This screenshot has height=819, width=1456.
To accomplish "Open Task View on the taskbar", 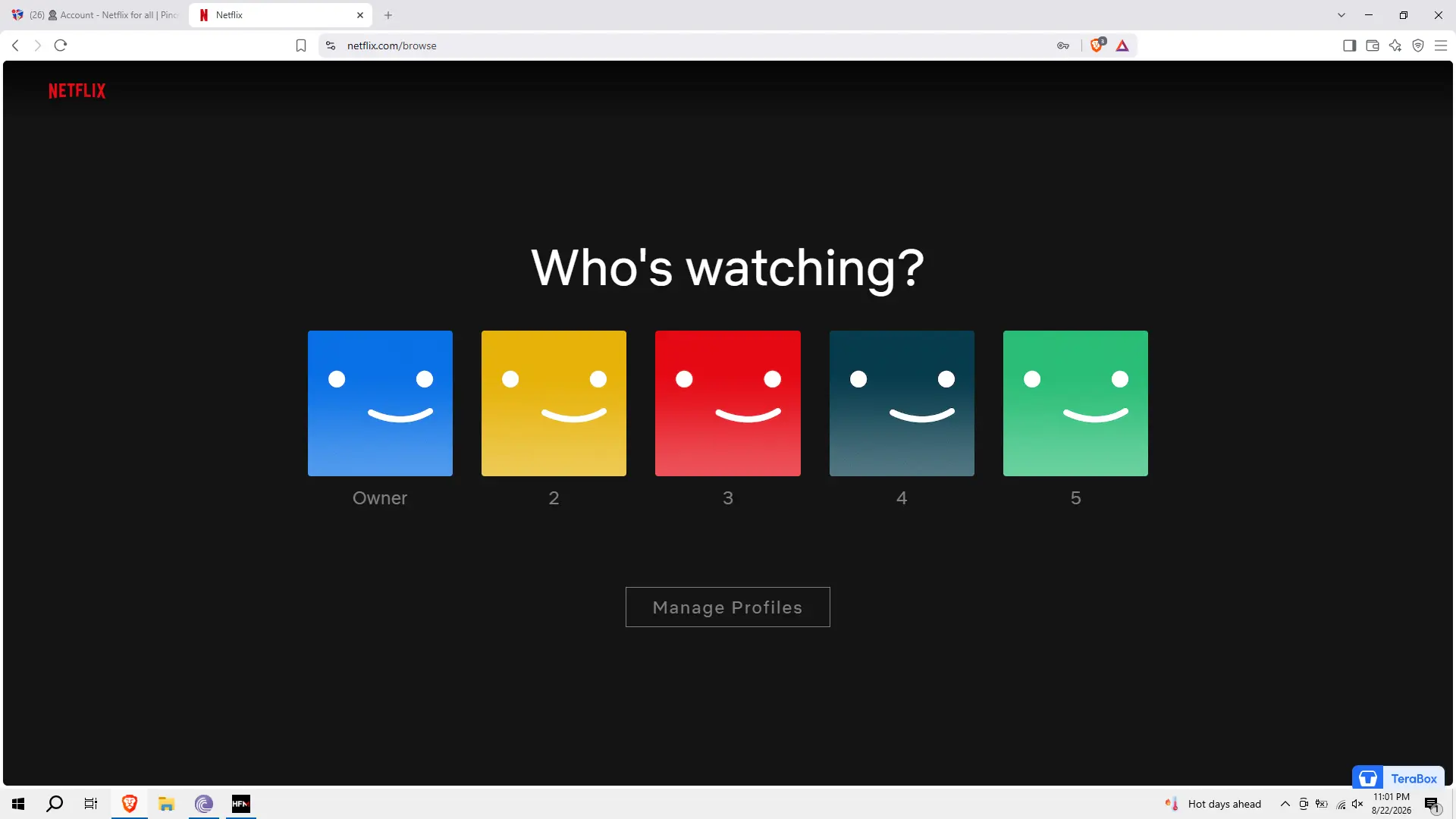I will [x=91, y=804].
